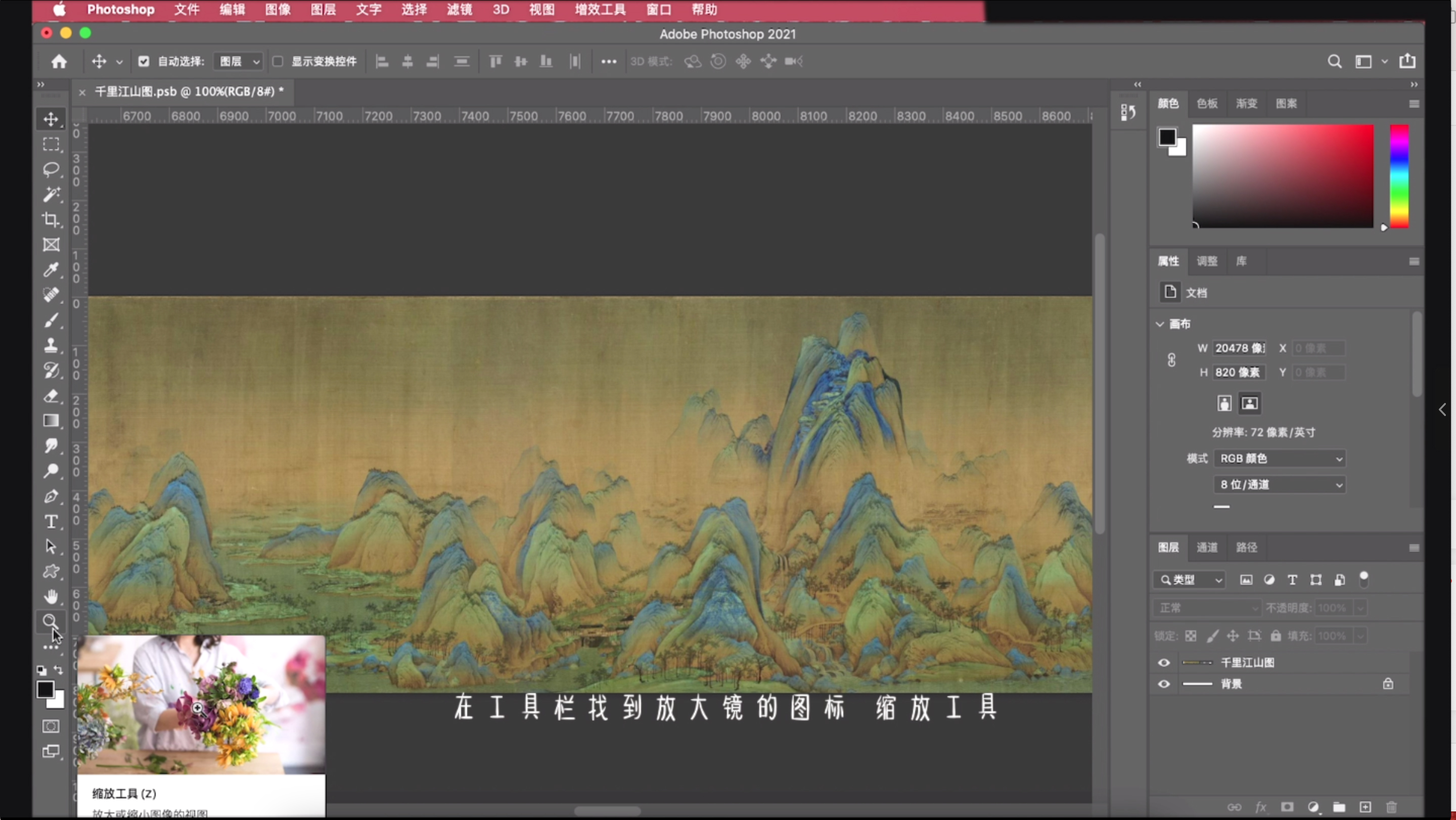Open the 类型 layer filter dropdown
The image size is (1456, 820).
[1189, 580]
